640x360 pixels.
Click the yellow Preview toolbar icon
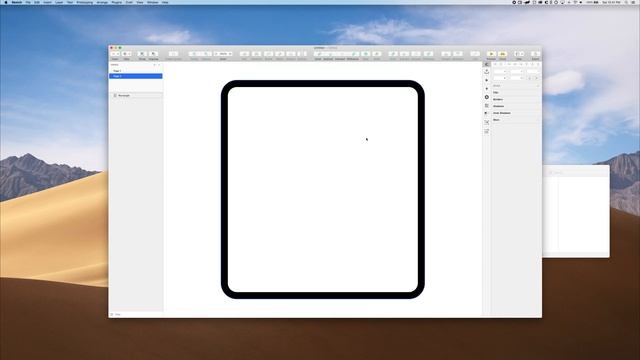click(491, 54)
